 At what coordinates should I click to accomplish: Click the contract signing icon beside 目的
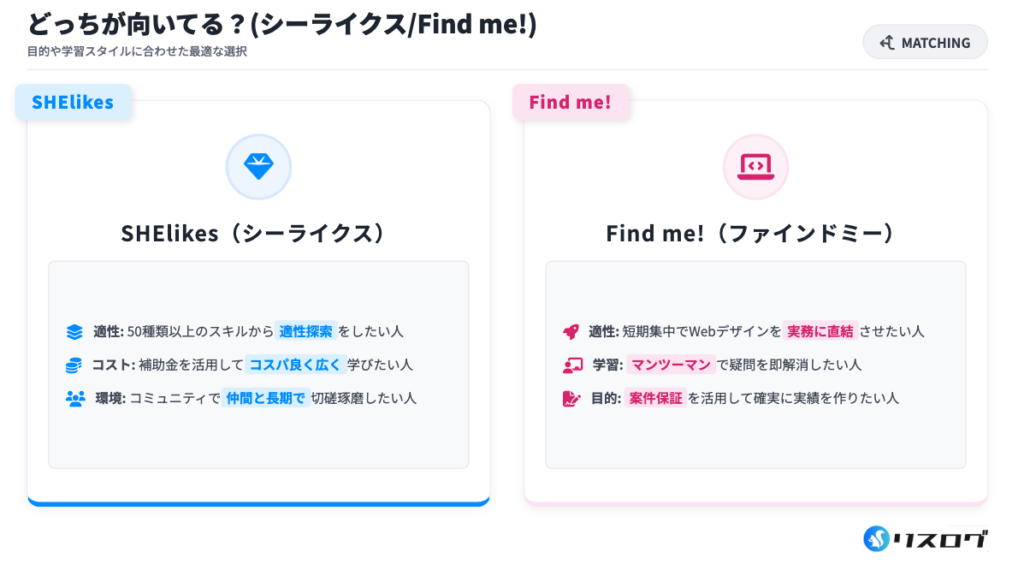tap(572, 398)
